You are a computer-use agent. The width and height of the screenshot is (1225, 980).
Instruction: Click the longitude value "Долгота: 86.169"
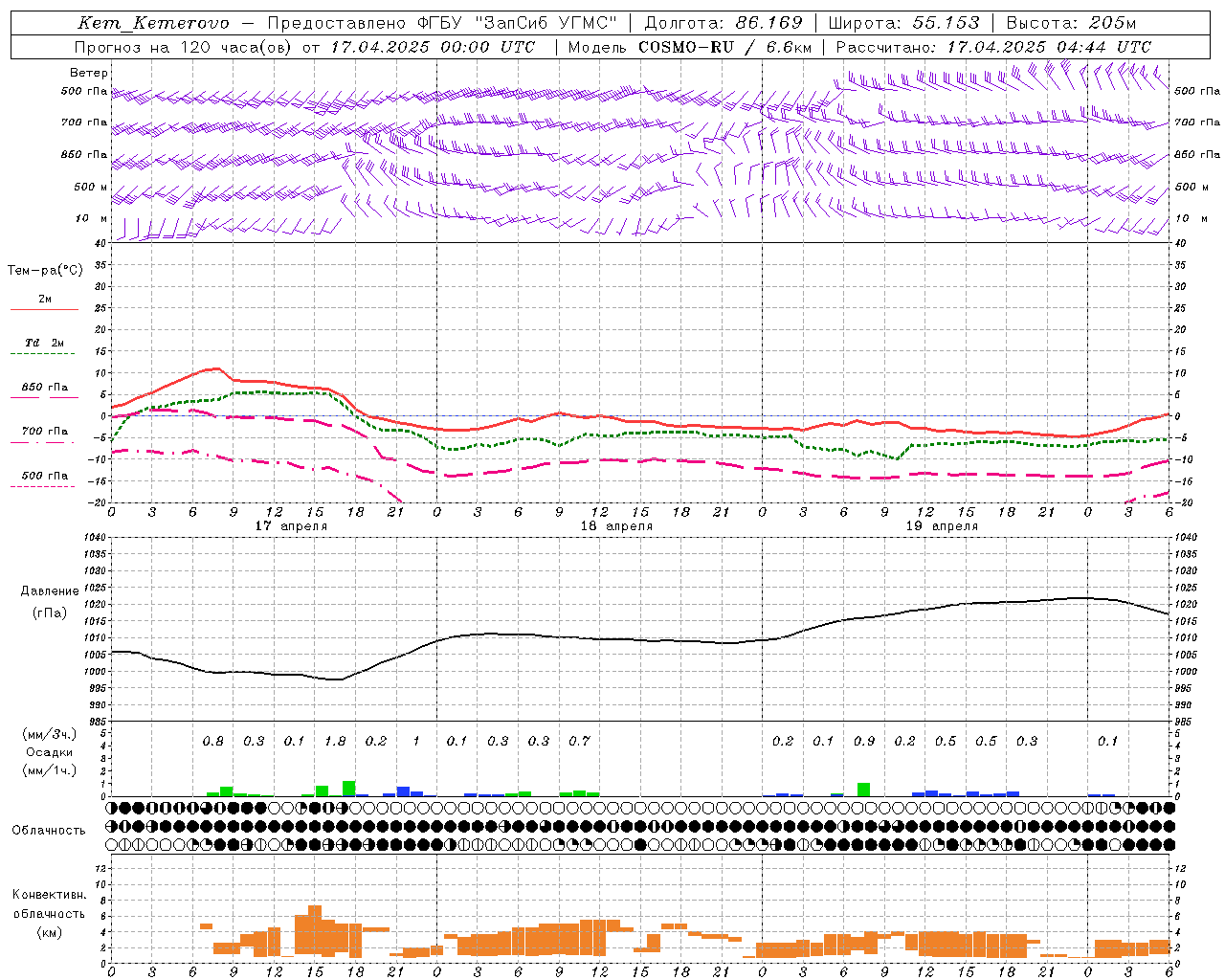(x=724, y=23)
